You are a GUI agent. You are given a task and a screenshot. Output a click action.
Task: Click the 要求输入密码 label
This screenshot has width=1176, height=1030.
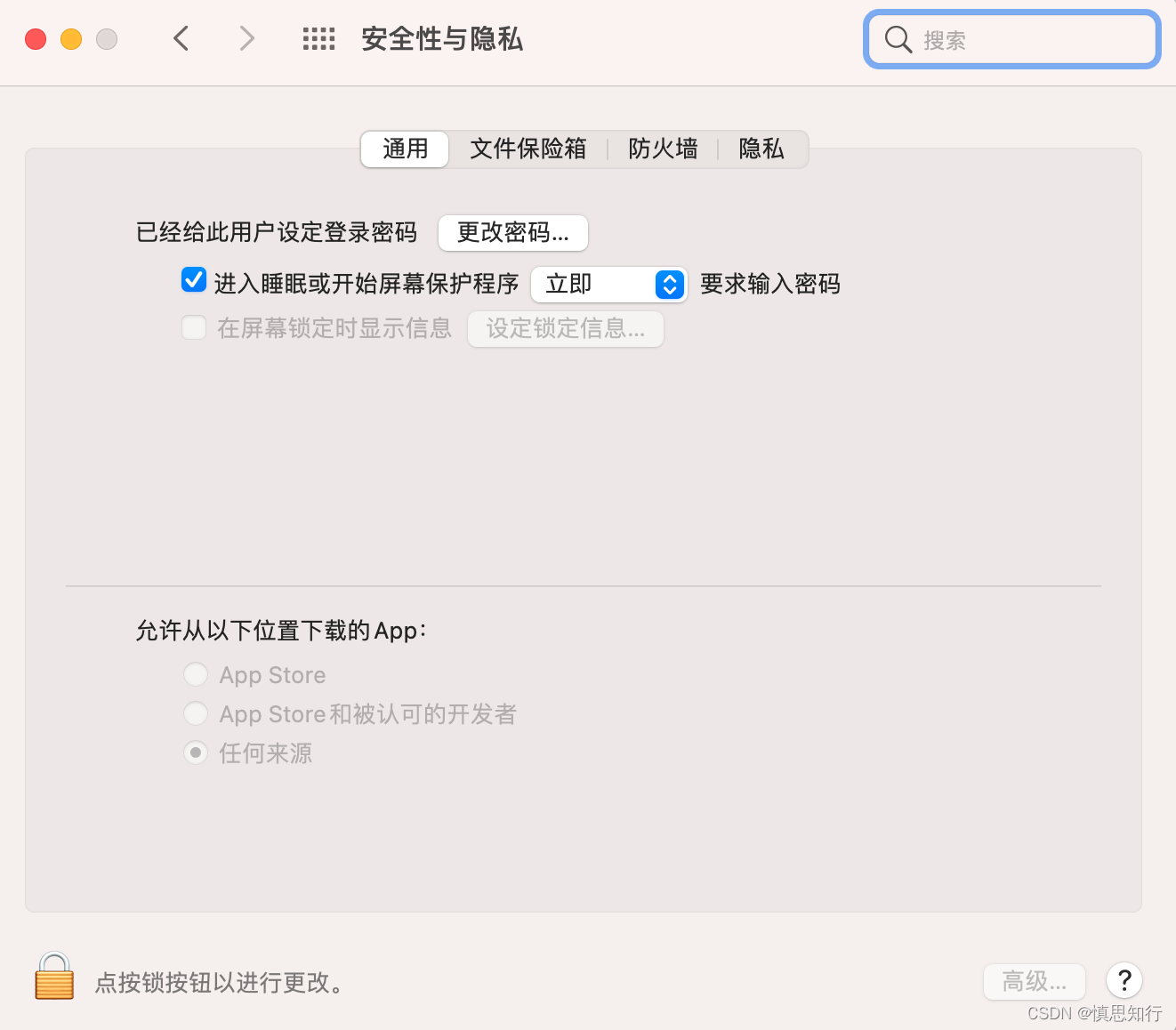tap(770, 284)
